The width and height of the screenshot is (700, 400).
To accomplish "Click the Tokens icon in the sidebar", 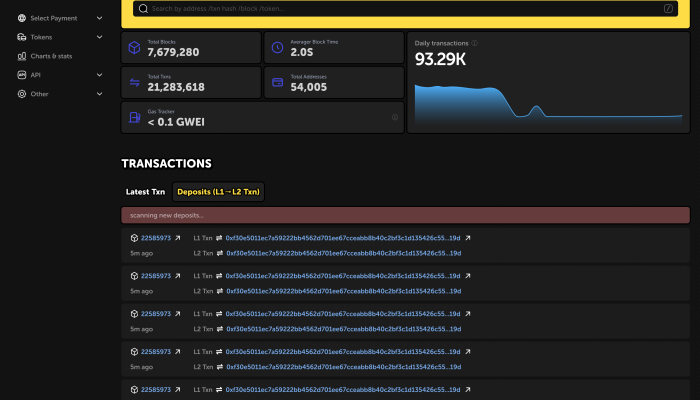I will tap(21, 37).
